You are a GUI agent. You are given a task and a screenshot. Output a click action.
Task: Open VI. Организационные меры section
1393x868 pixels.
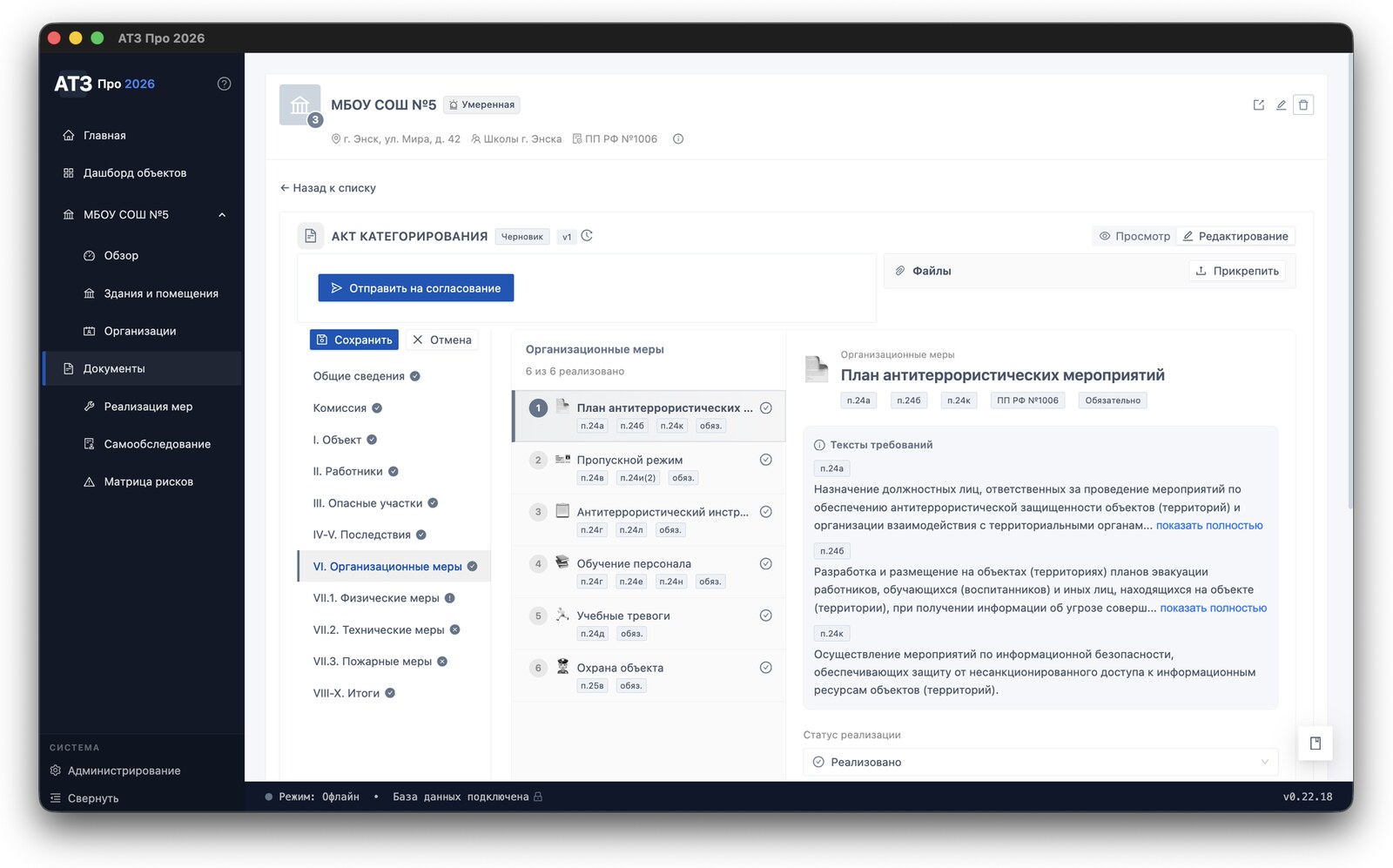coord(394,567)
